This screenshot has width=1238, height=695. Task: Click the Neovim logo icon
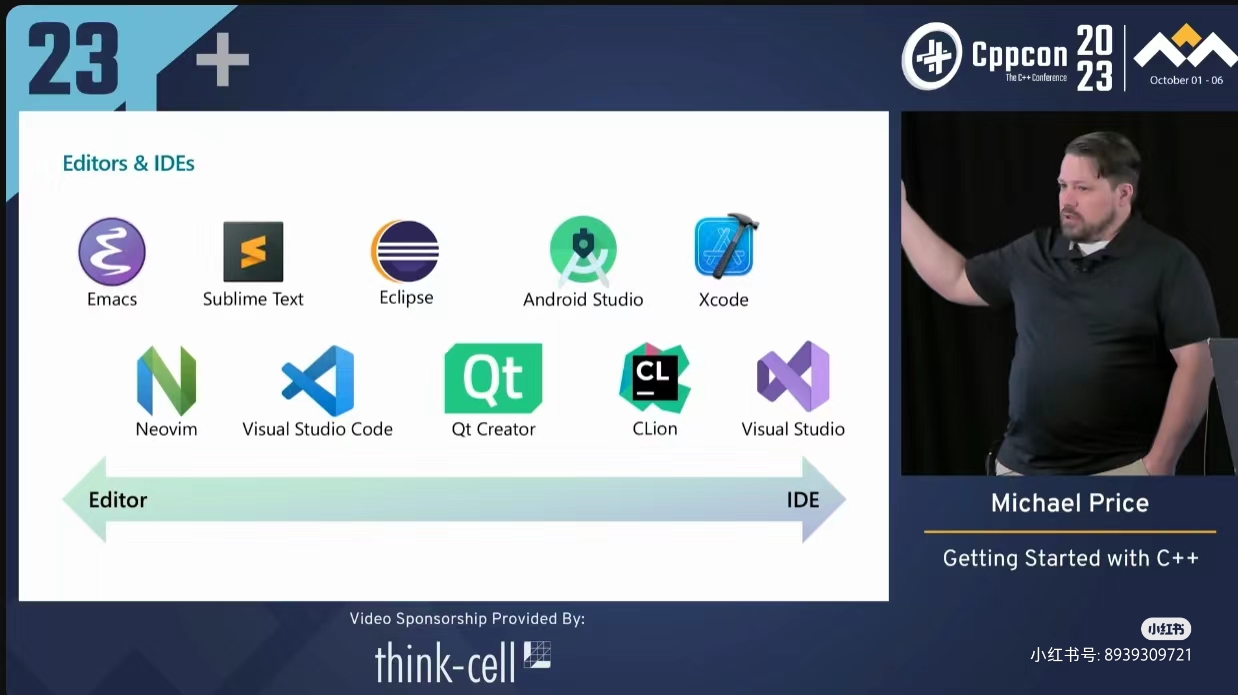(166, 381)
